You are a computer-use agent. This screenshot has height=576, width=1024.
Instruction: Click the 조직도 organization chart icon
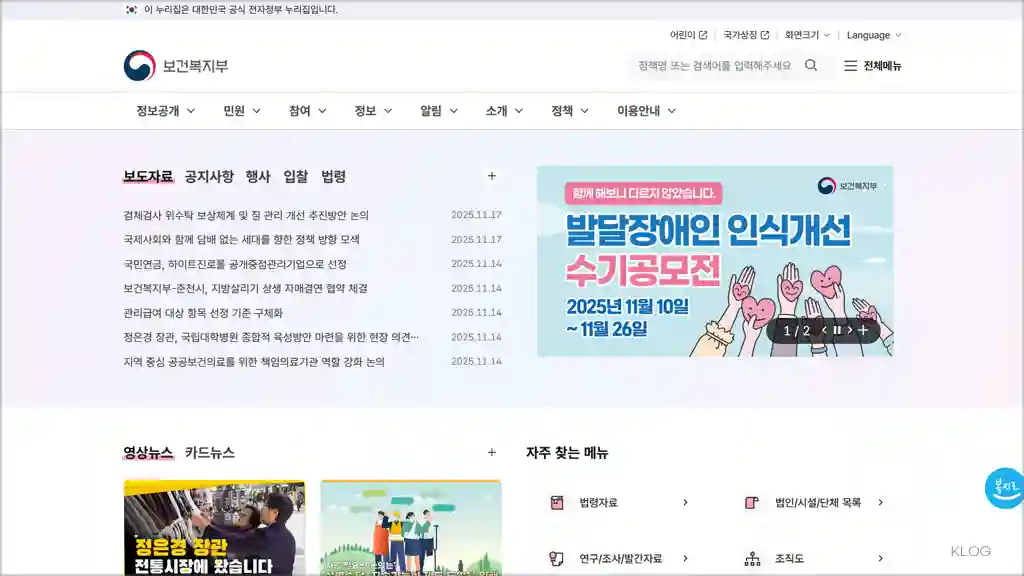751,558
